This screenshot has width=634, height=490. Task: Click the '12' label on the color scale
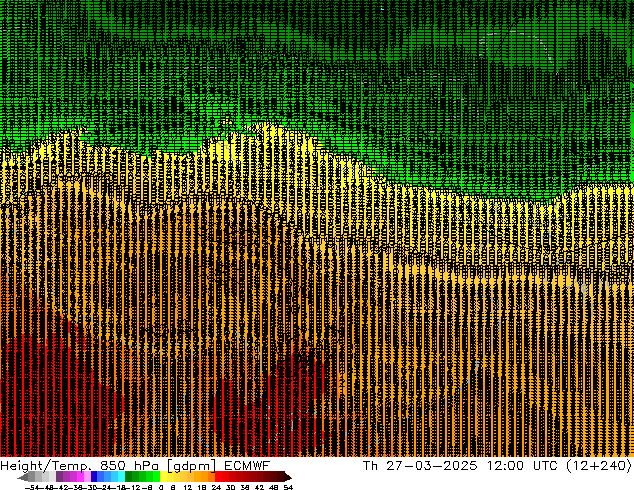pyautogui.click(x=188, y=488)
